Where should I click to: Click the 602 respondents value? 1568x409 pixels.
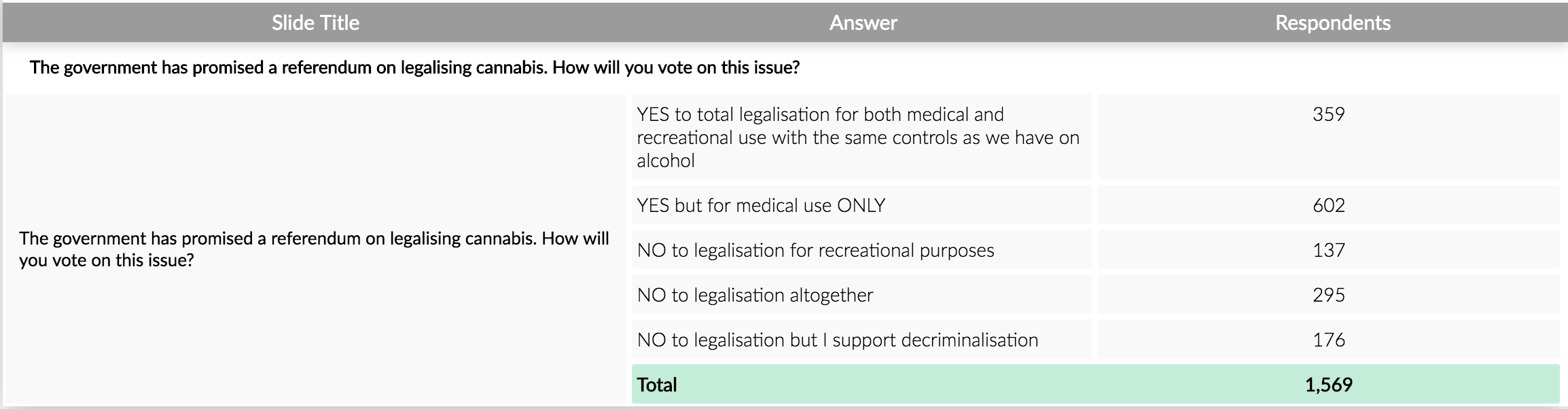pyautogui.click(x=1328, y=205)
